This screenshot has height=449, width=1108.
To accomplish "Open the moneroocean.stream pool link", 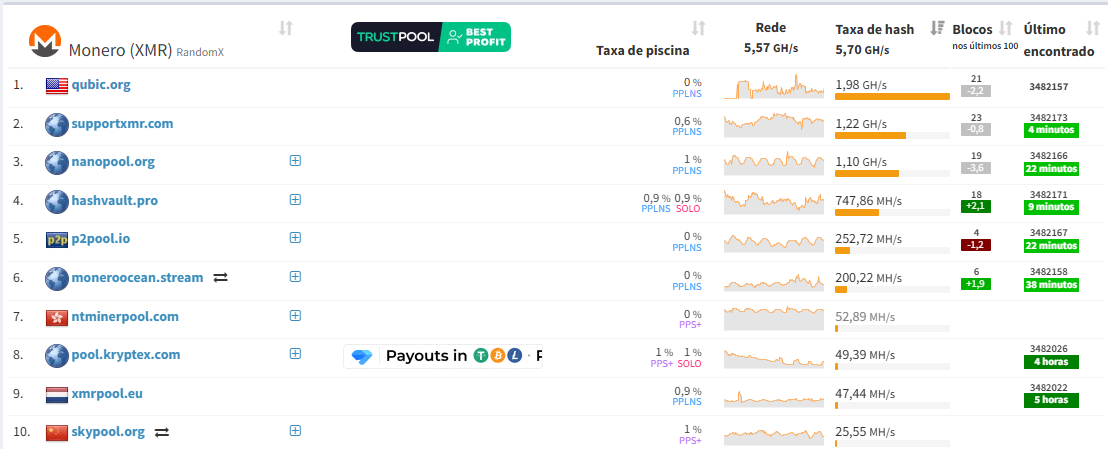I will pos(137,278).
